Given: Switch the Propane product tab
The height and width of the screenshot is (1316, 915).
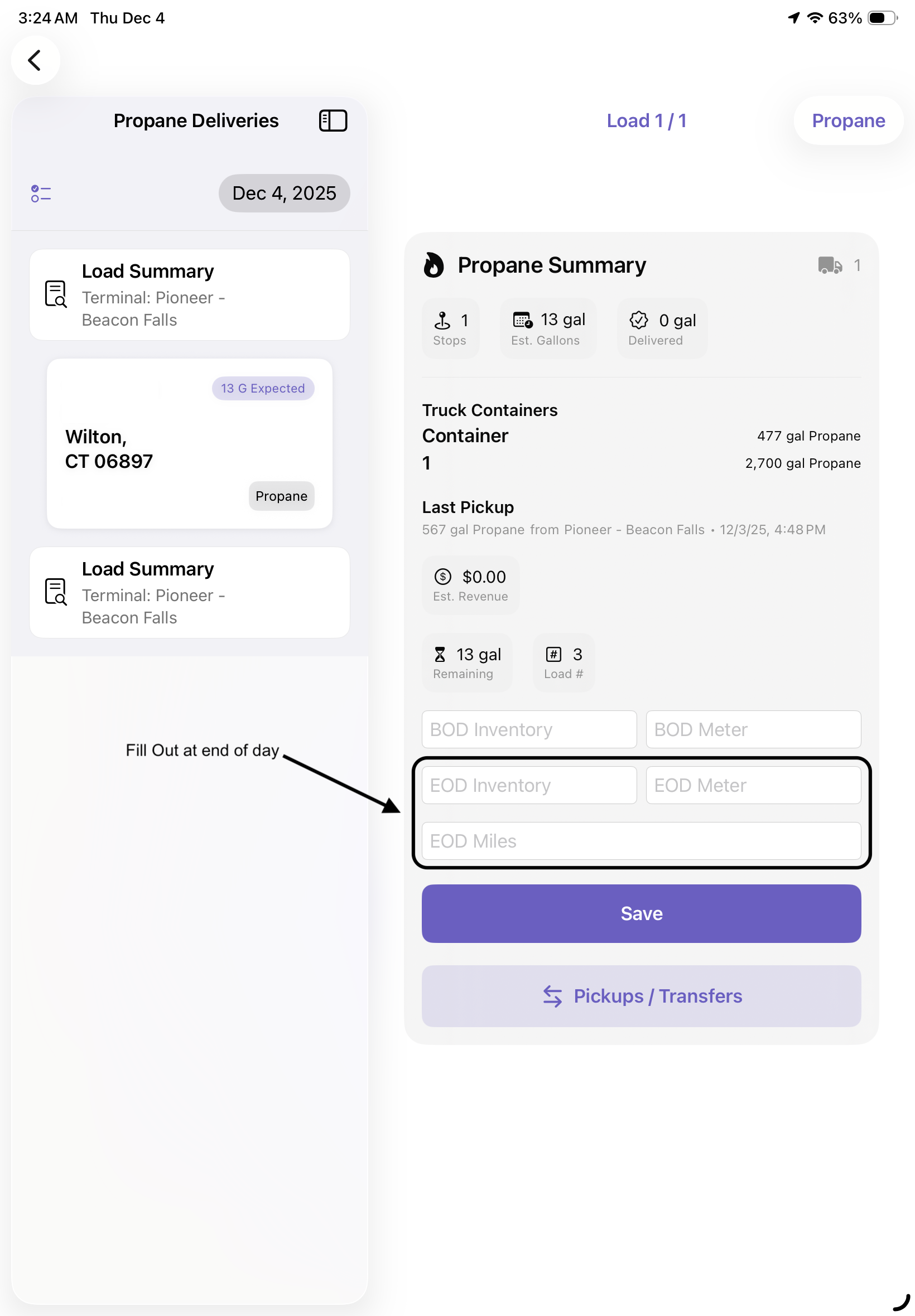Looking at the screenshot, I should pyautogui.click(x=848, y=121).
